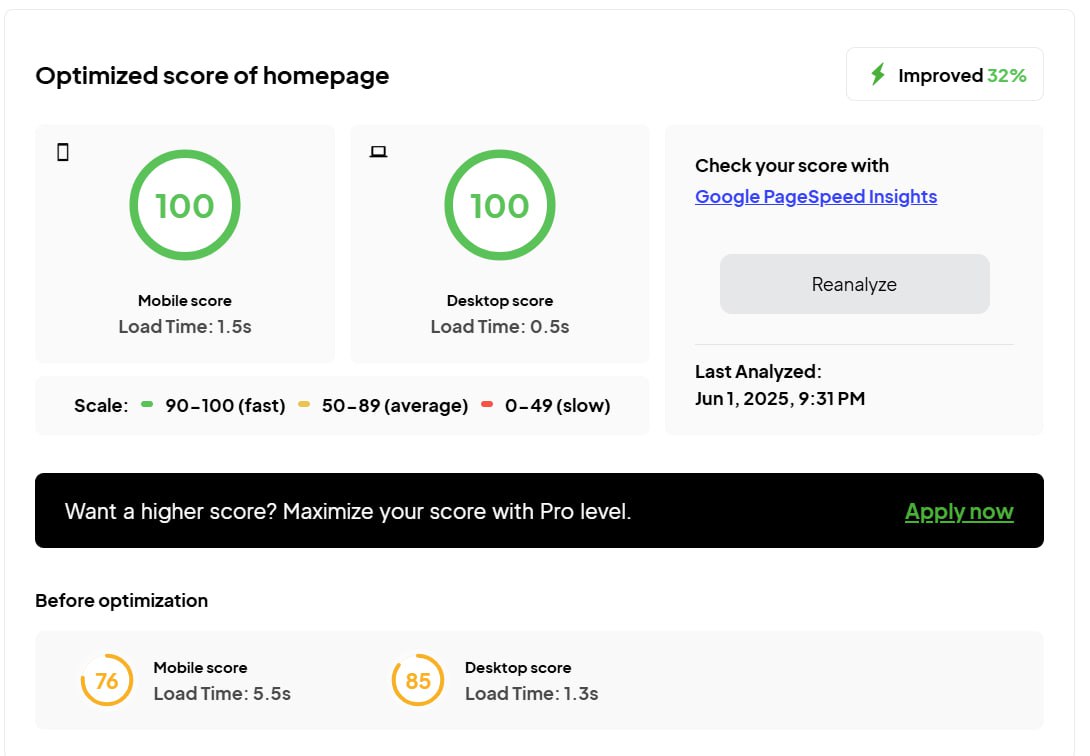Click the orange desktop score 85 gauge
Viewport: 1090px width, 756px height.
[418, 681]
